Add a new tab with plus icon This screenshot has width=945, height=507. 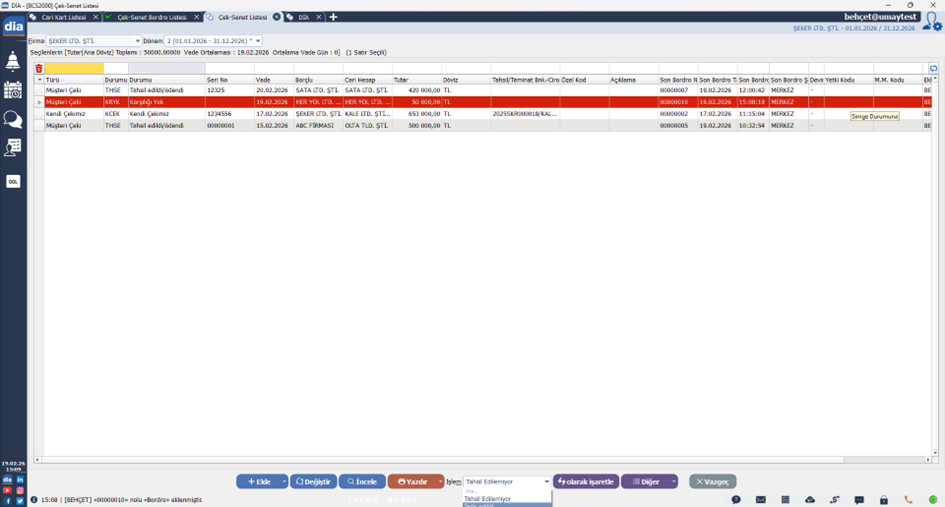coord(333,17)
